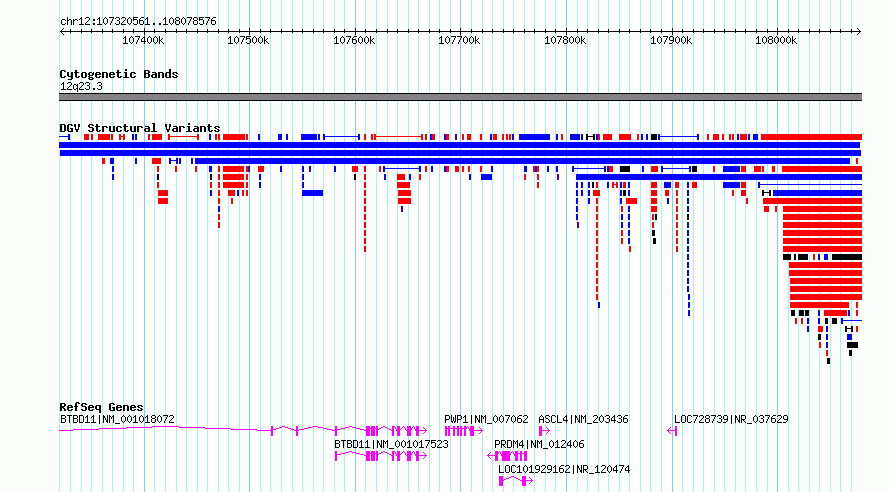Select the PRDM4 magenta gene model glyph
890x492 pixels.
[507, 456]
